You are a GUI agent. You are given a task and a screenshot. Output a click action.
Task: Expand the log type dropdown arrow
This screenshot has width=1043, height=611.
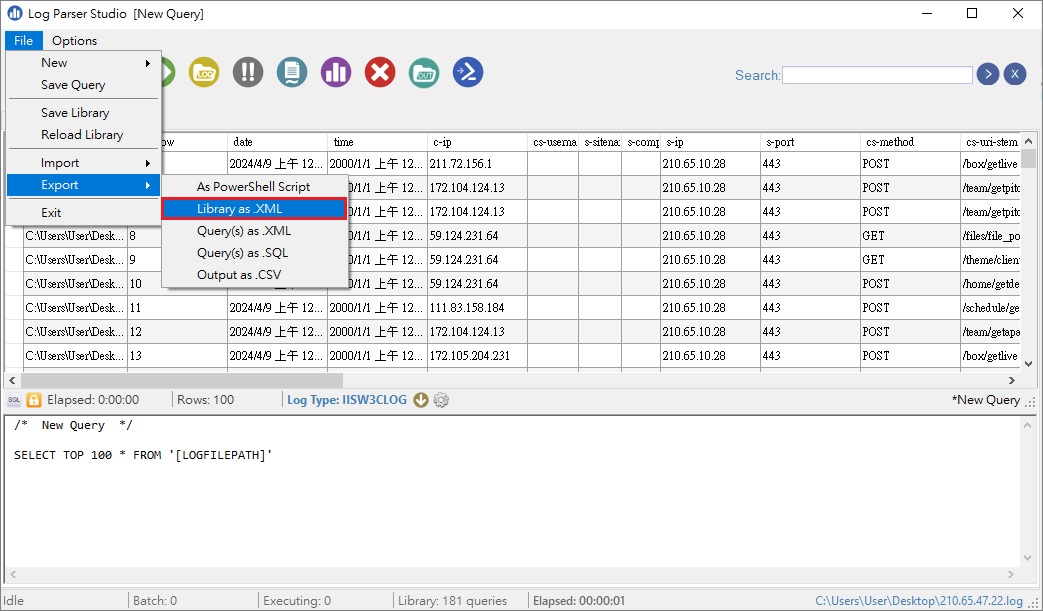pos(421,400)
